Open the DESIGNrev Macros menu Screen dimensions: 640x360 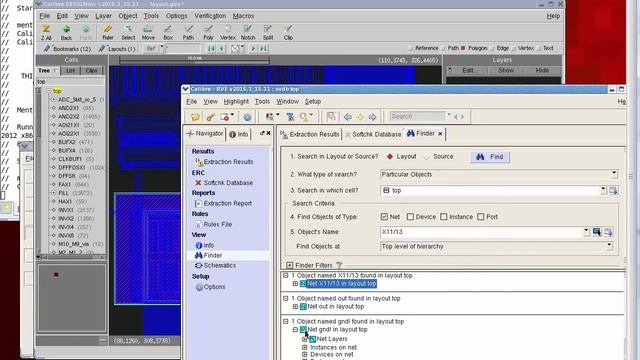coord(243,16)
